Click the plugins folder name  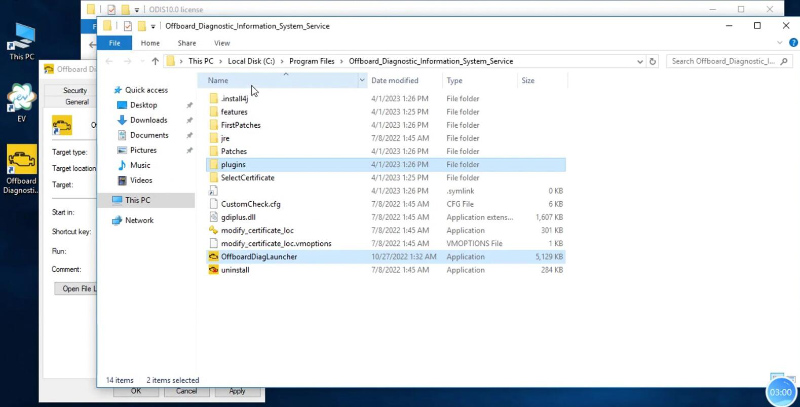click(x=233, y=165)
